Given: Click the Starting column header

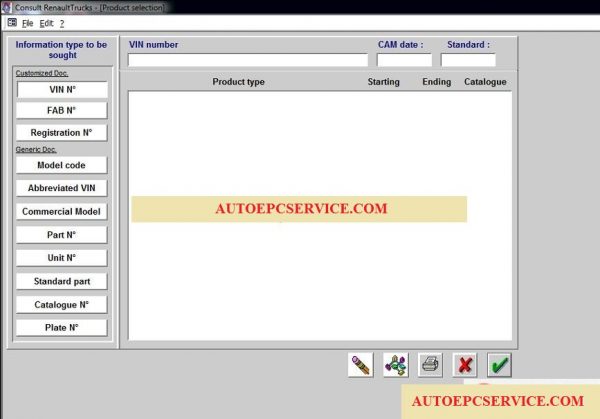Looking at the screenshot, I should pyautogui.click(x=383, y=82).
